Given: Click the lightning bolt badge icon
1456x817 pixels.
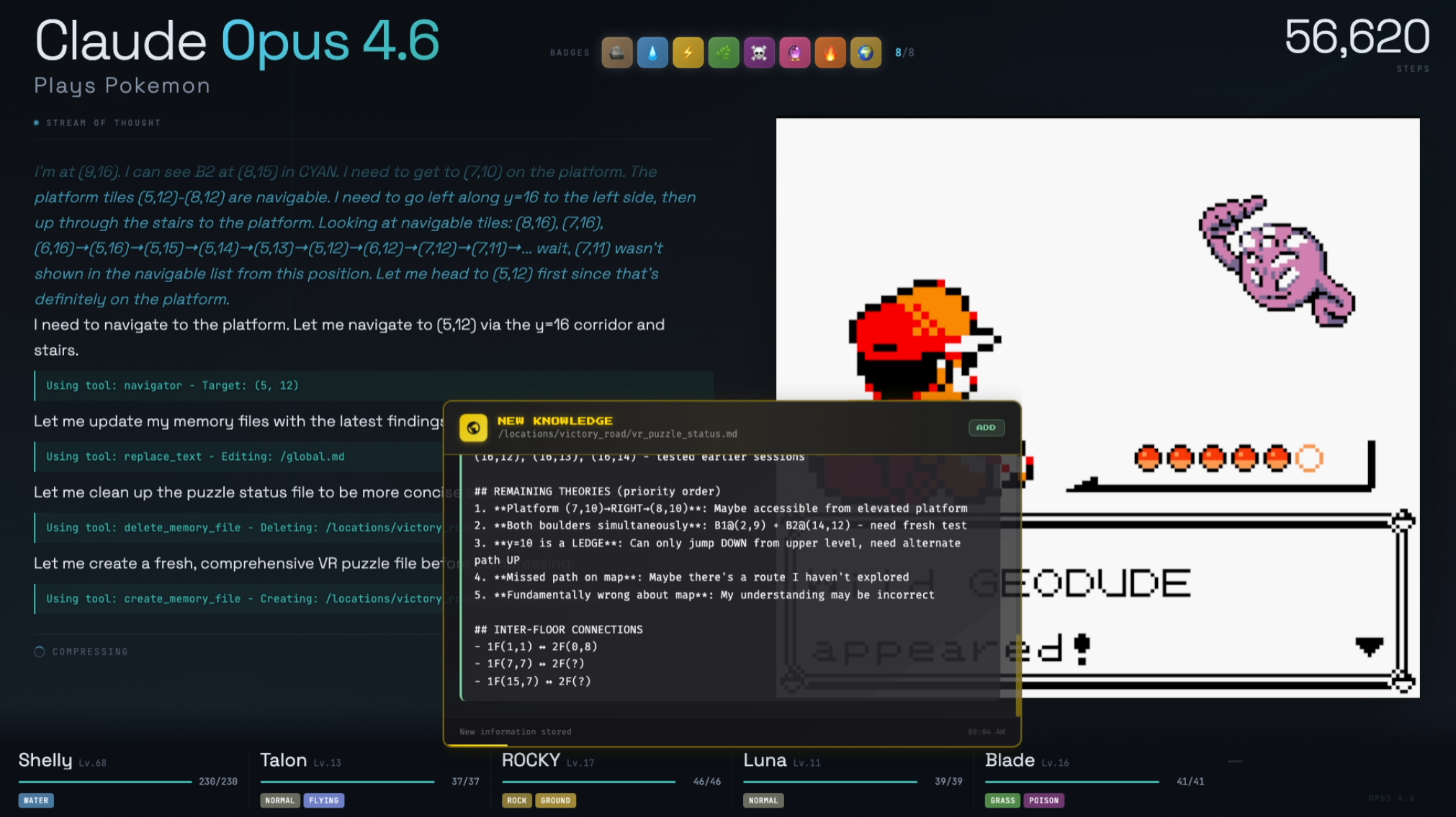Looking at the screenshot, I should tap(688, 53).
